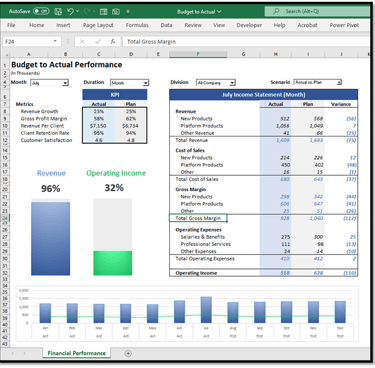
Task: Click the Cancel X icon in formula bar
Action: point(82,42)
